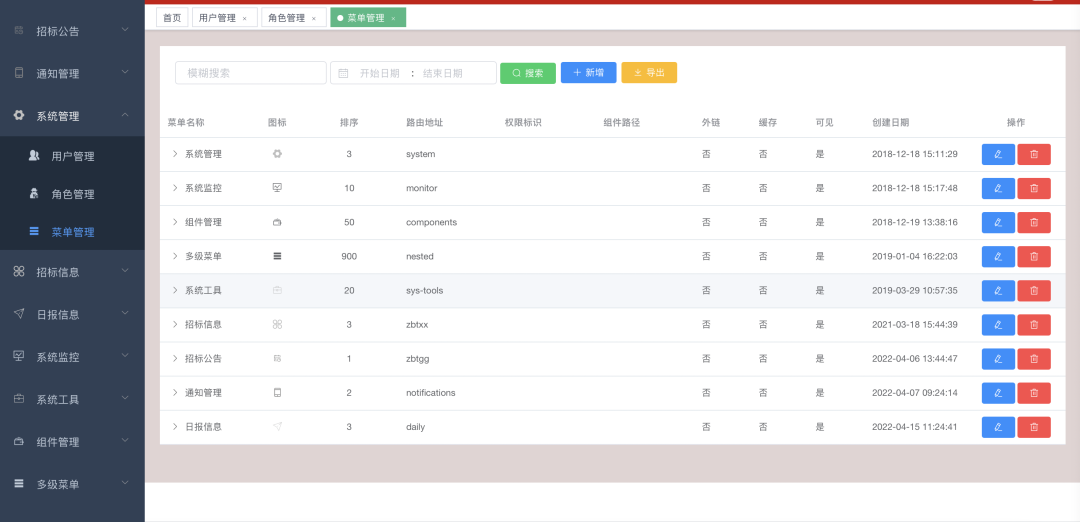Click the calendar icon in date range field
This screenshot has height=522, width=1080.
coord(343,73)
